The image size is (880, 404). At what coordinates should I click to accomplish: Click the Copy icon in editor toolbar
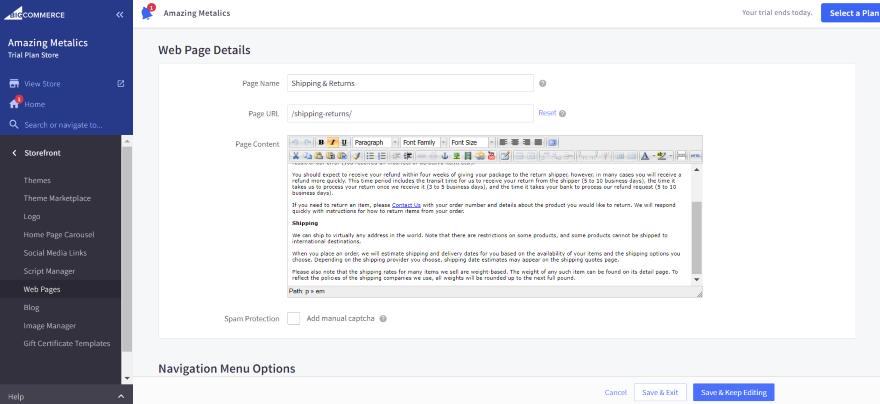click(308, 156)
